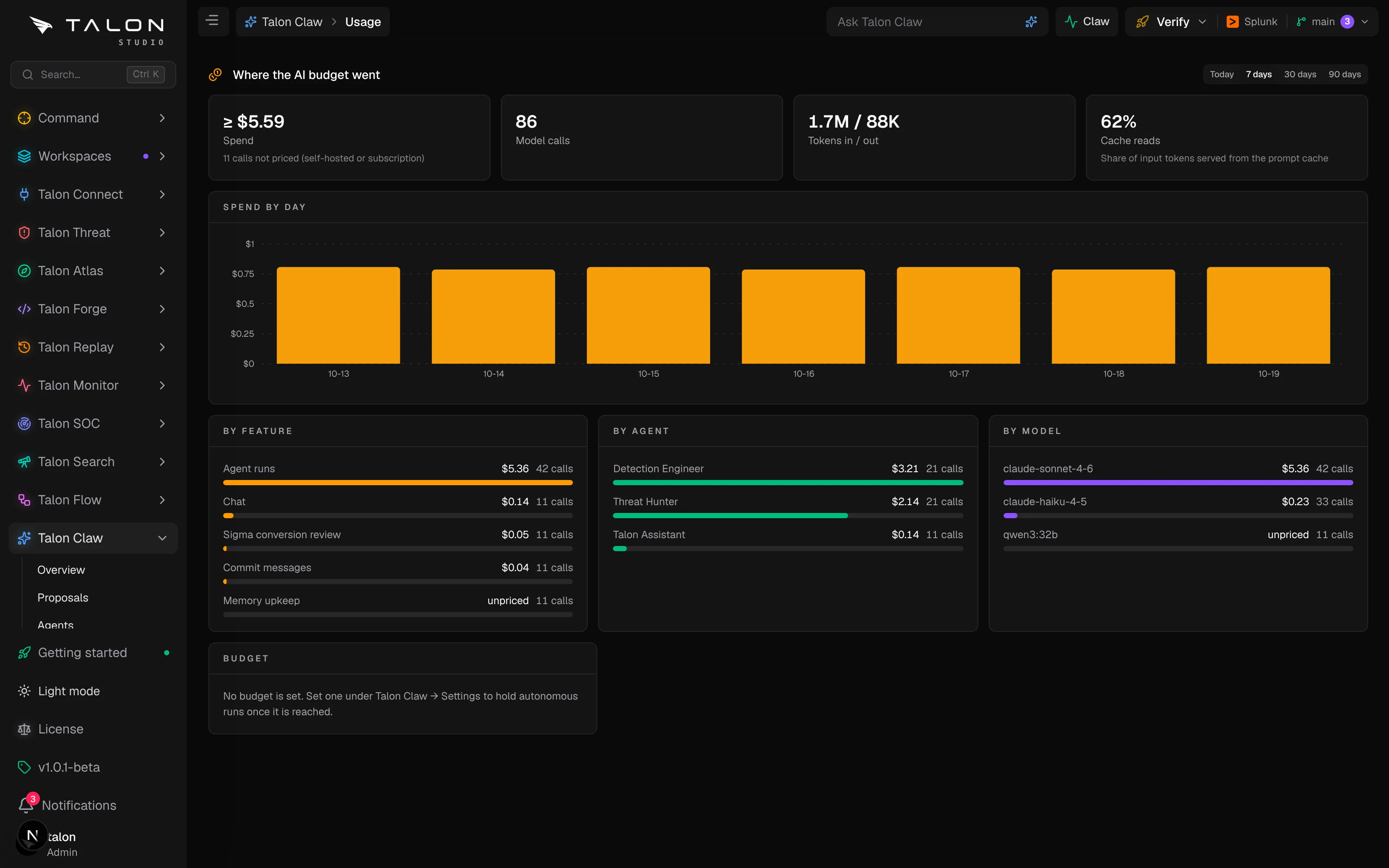The image size is (1389, 868).
Task: Click the Talon Flow nodes icon
Action: click(x=24, y=500)
